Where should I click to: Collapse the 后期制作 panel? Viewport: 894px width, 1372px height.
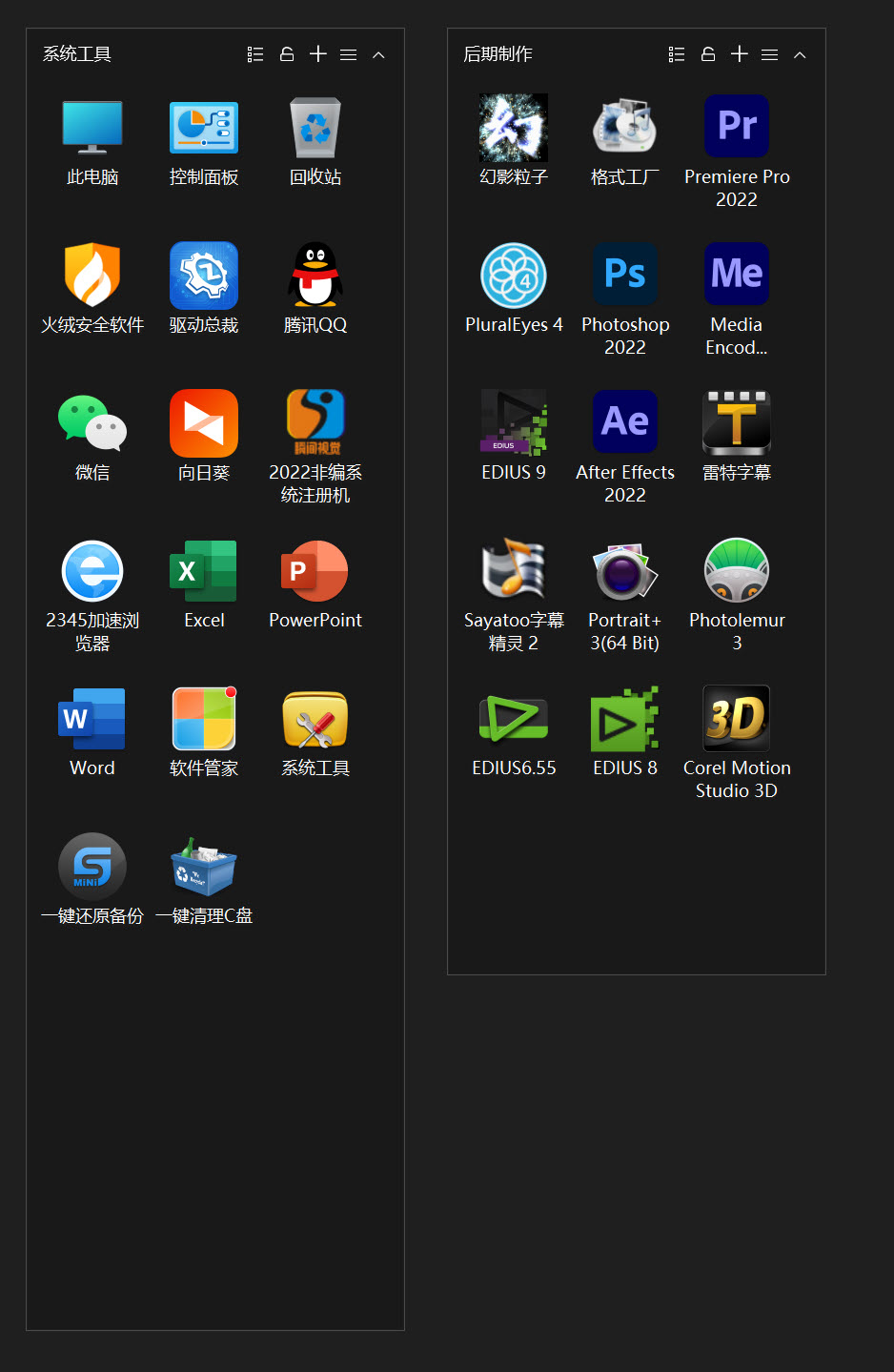click(800, 55)
